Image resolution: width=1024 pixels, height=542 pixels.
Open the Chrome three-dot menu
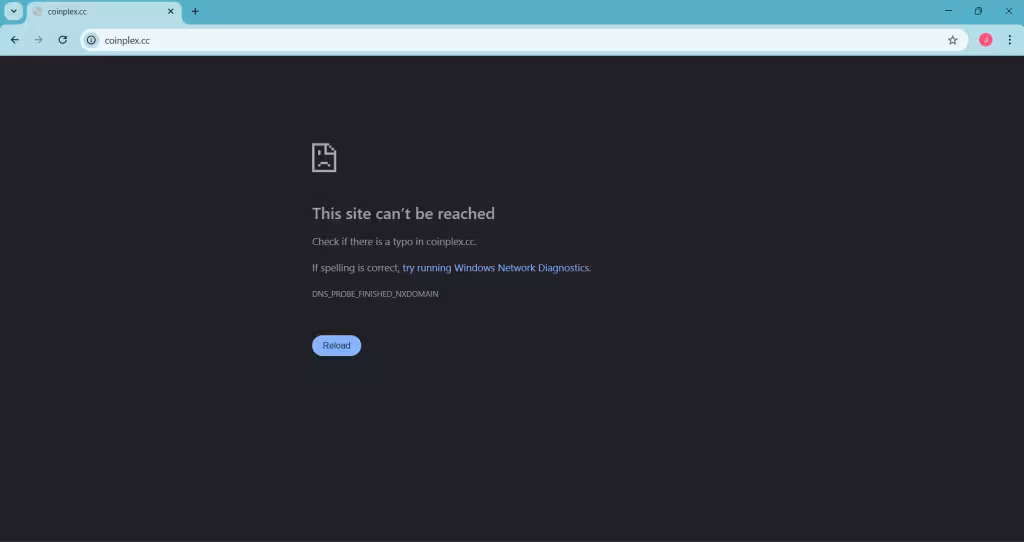[1009, 40]
